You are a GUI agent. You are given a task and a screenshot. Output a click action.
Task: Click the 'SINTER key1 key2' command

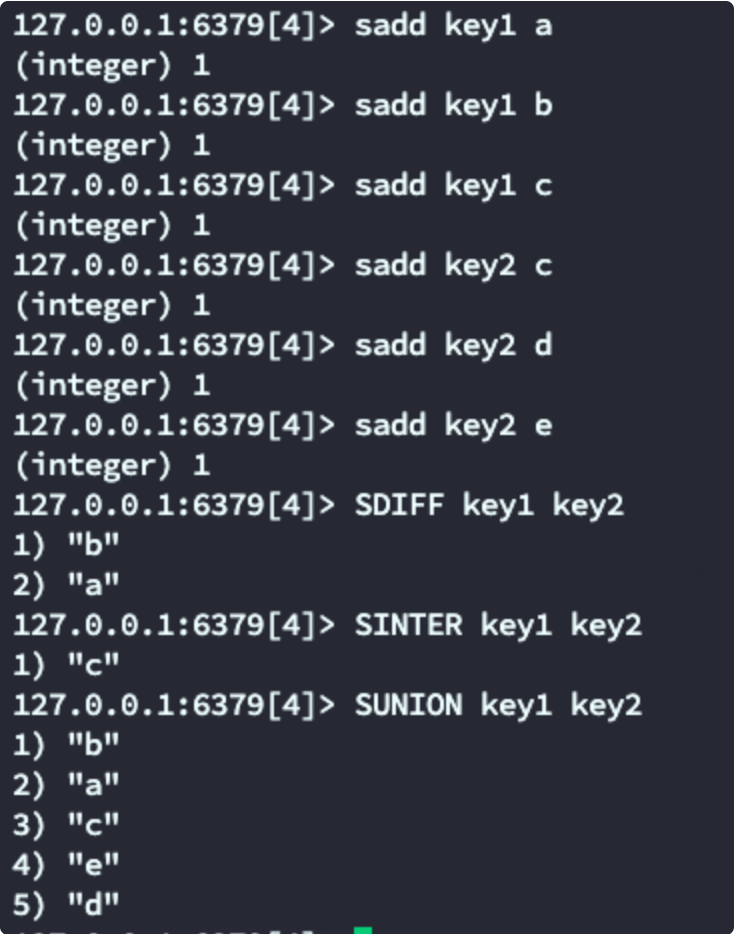click(x=498, y=625)
